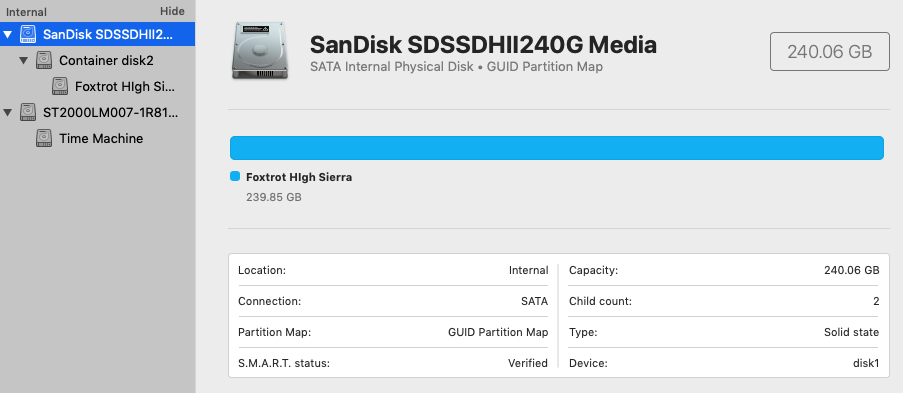Hide the Internal section in sidebar
Image resolution: width=903 pixels, height=393 pixels.
(172, 12)
